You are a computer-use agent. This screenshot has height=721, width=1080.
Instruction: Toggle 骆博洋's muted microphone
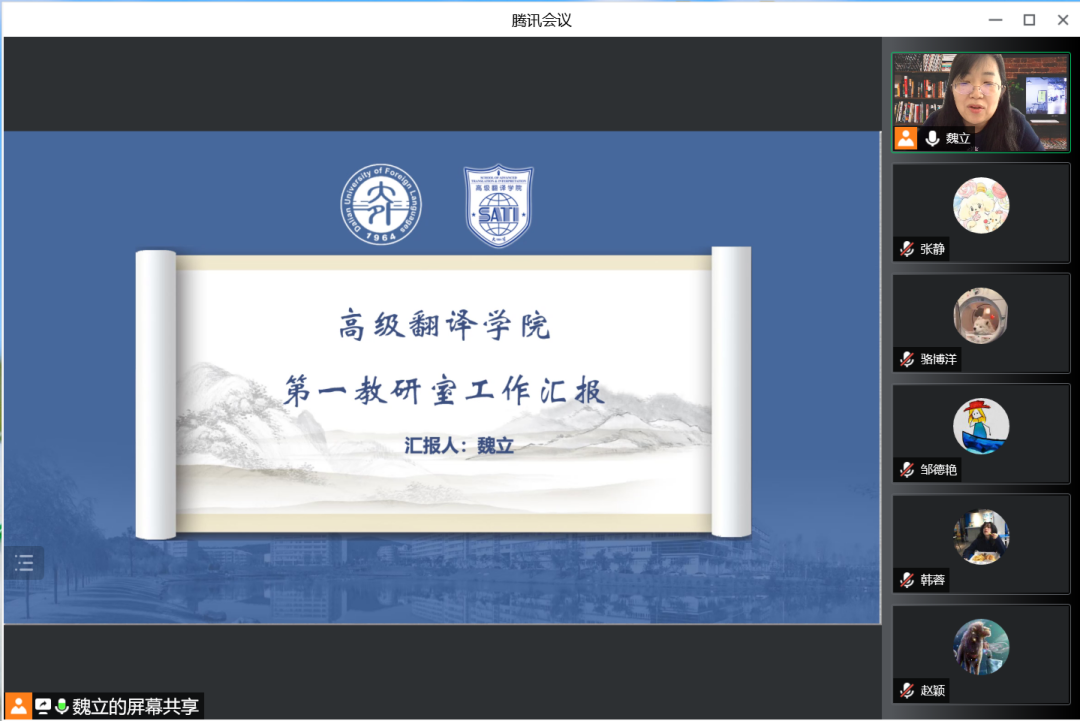(906, 359)
